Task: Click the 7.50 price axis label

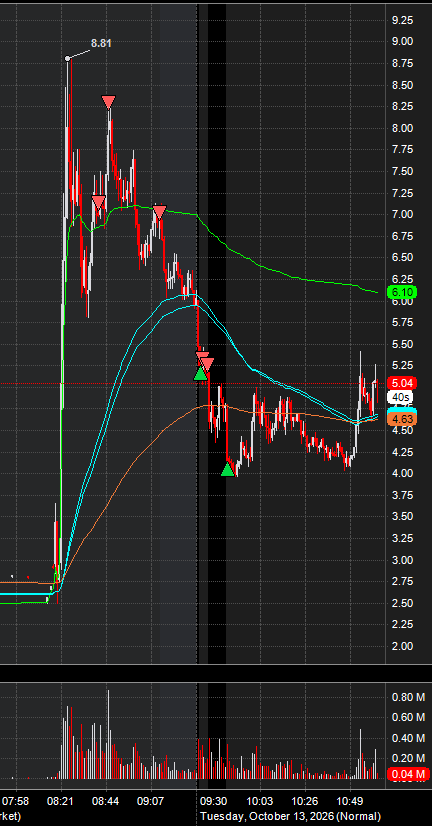Action: point(402,171)
